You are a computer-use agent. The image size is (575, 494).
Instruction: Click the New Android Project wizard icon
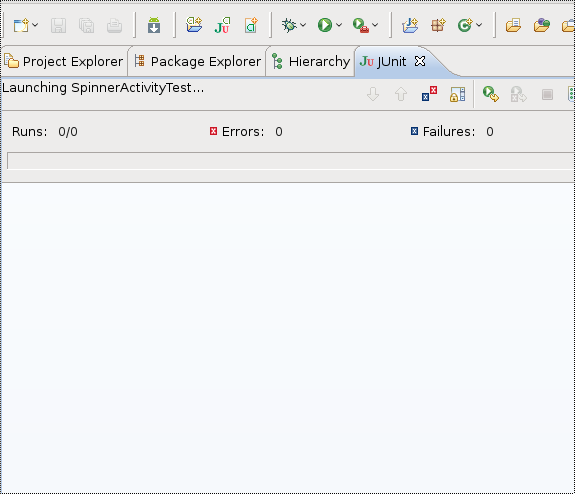coord(194,25)
